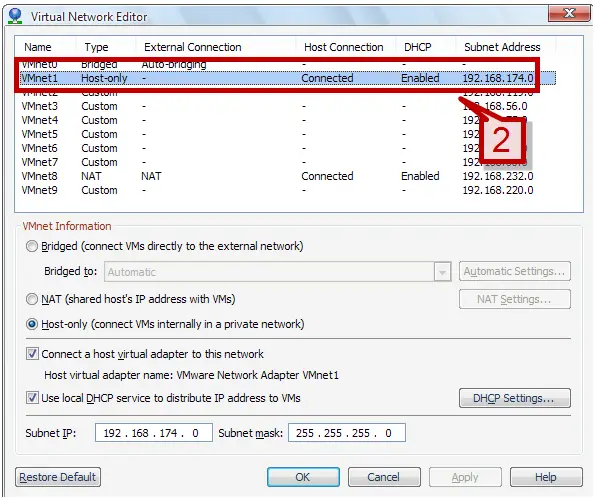Click the Subnet Address column header
Screen dimensions: 595x499
502,47
